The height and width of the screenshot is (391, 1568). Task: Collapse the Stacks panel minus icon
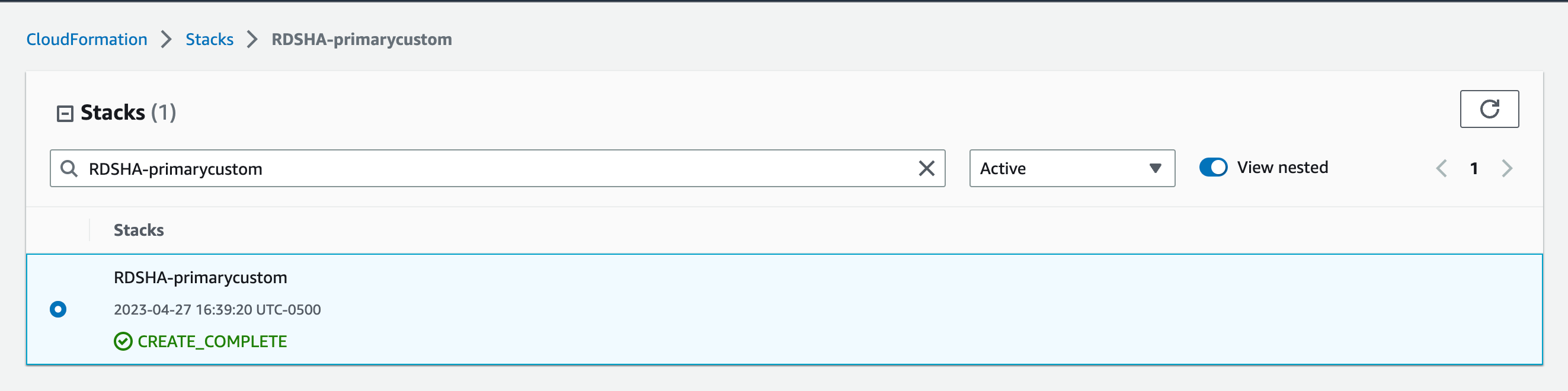[x=65, y=114]
